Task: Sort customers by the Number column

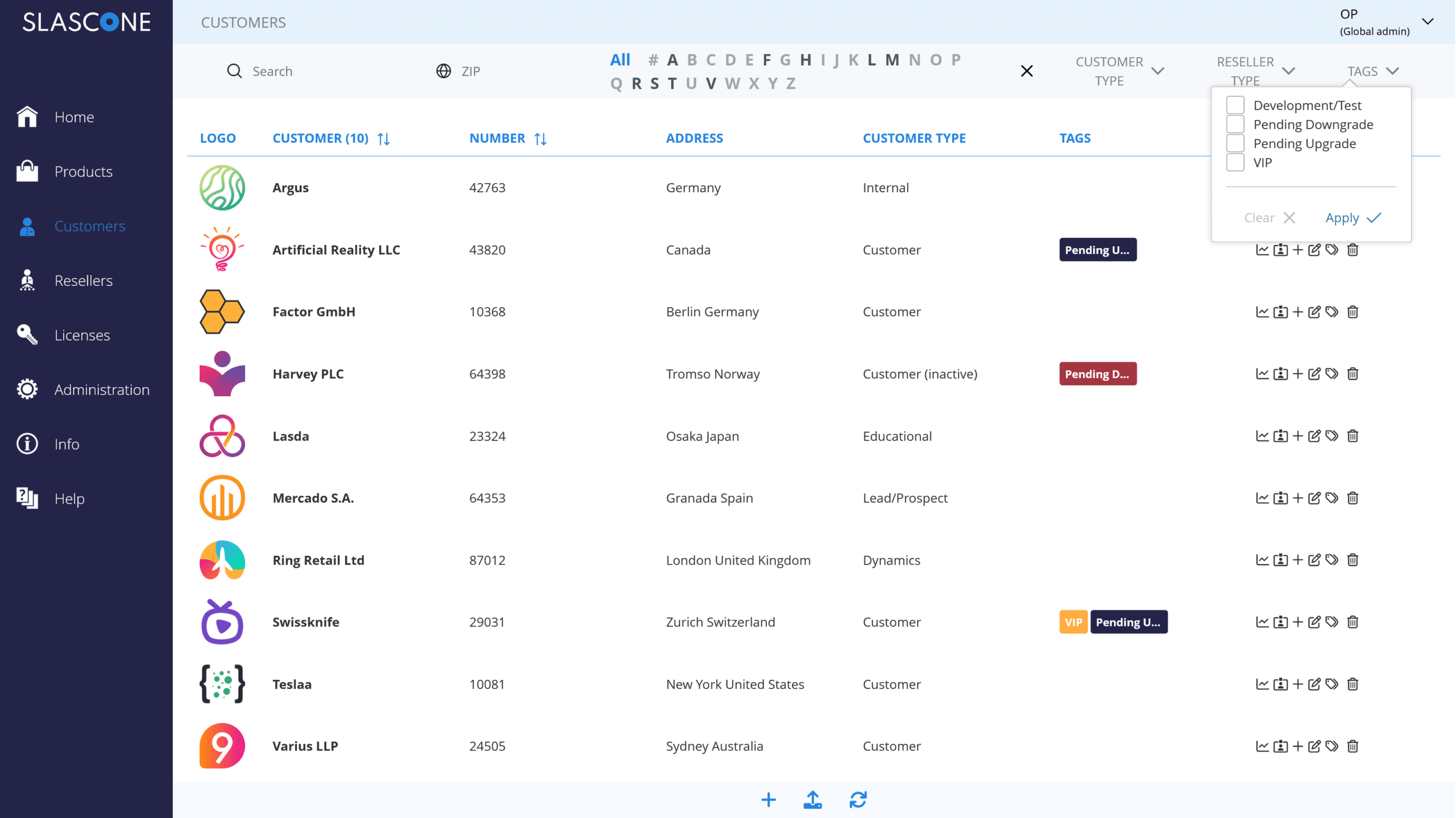Action: click(540, 138)
